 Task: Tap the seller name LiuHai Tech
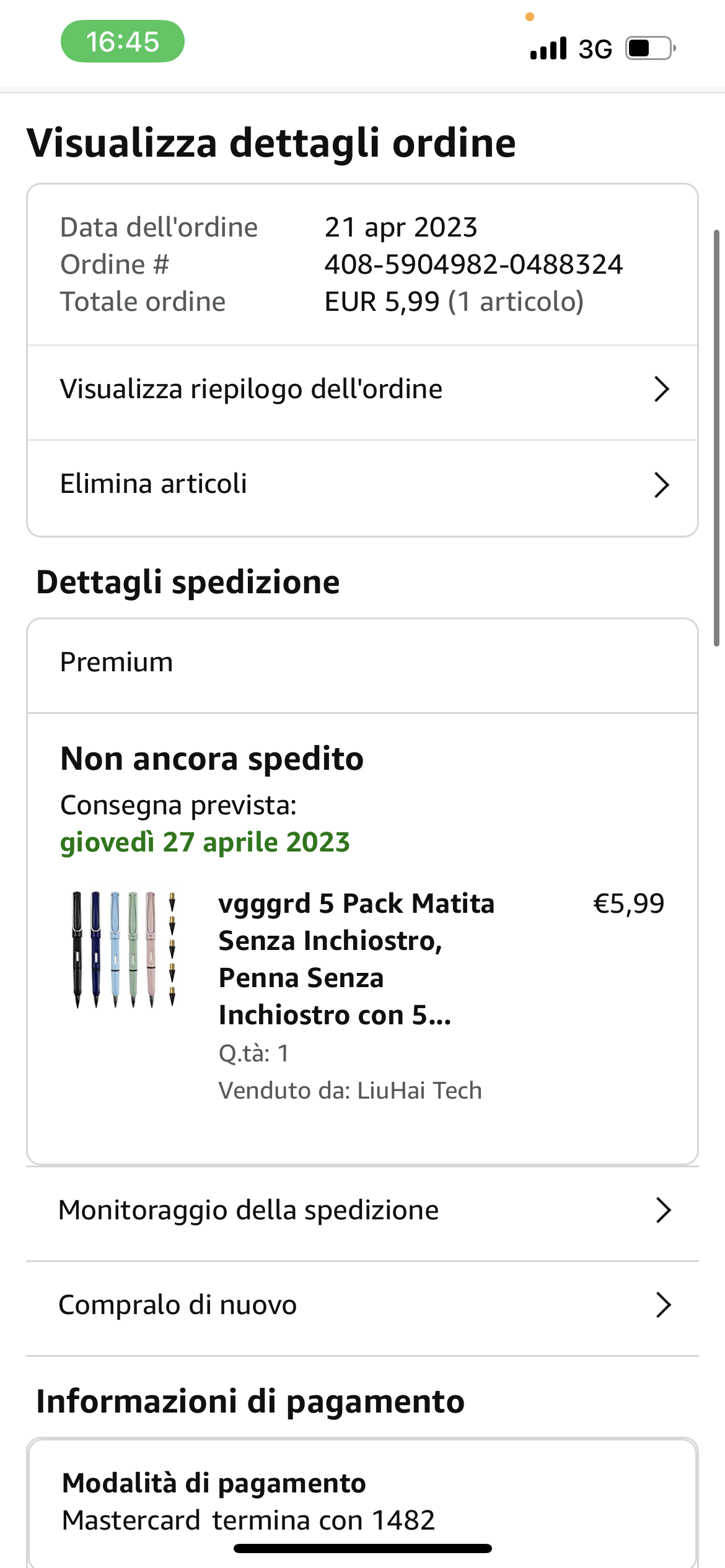point(419,1091)
